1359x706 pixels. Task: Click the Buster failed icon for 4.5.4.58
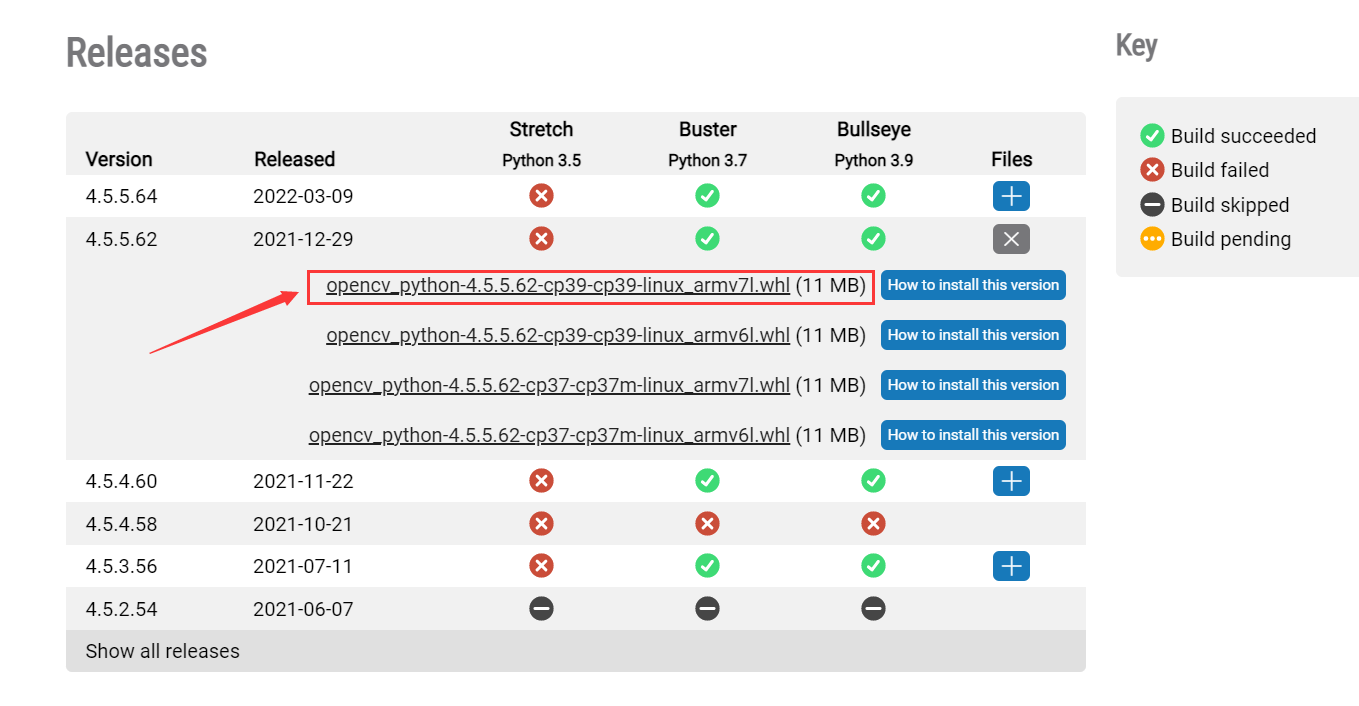[x=707, y=524]
